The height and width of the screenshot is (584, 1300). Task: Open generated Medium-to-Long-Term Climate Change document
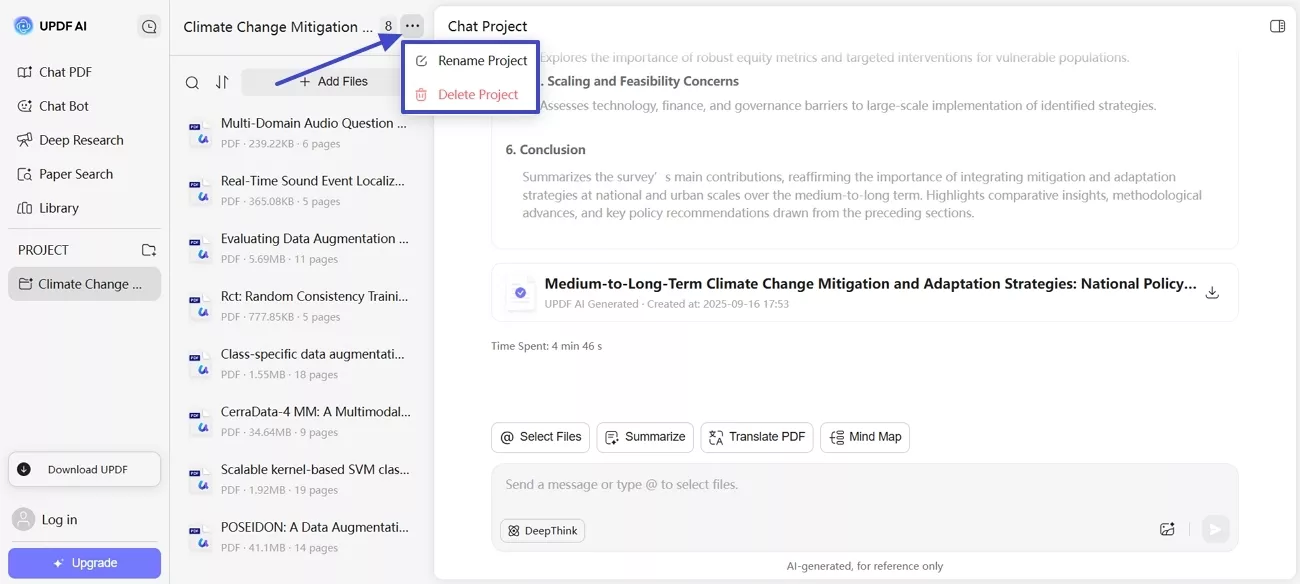click(865, 292)
